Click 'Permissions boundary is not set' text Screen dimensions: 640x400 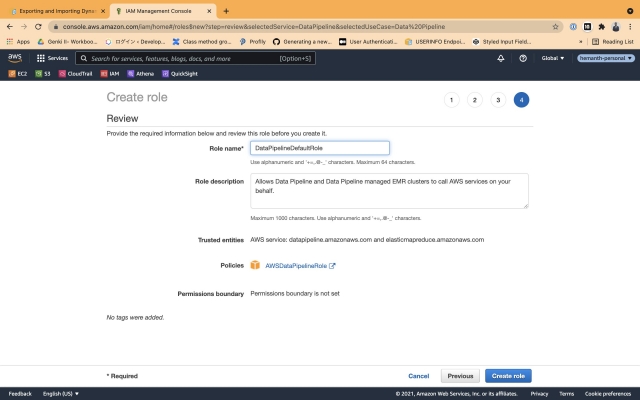click(x=295, y=293)
